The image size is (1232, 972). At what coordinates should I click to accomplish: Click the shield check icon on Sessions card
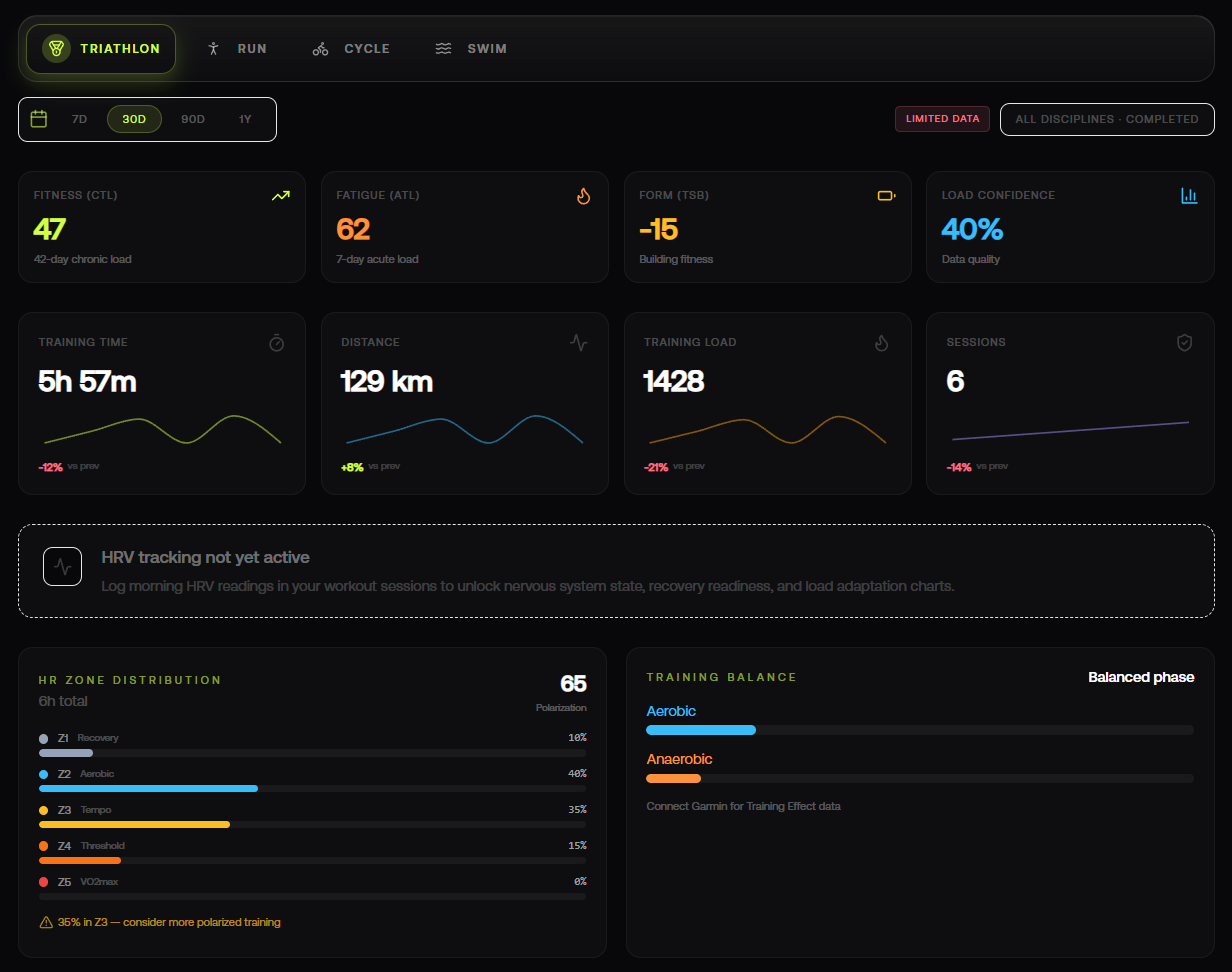click(x=1184, y=343)
